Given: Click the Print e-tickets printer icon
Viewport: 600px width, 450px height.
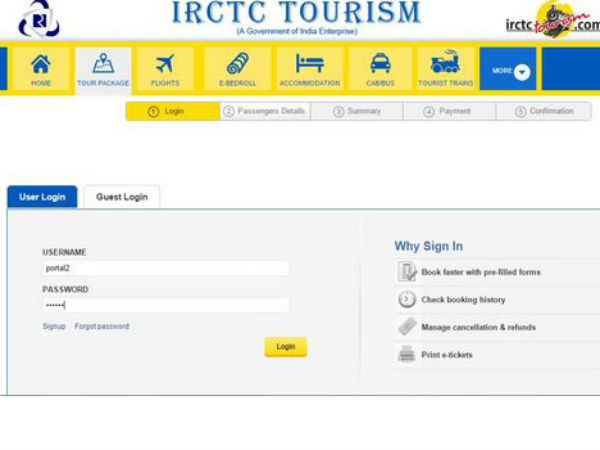Looking at the screenshot, I should pos(407,354).
